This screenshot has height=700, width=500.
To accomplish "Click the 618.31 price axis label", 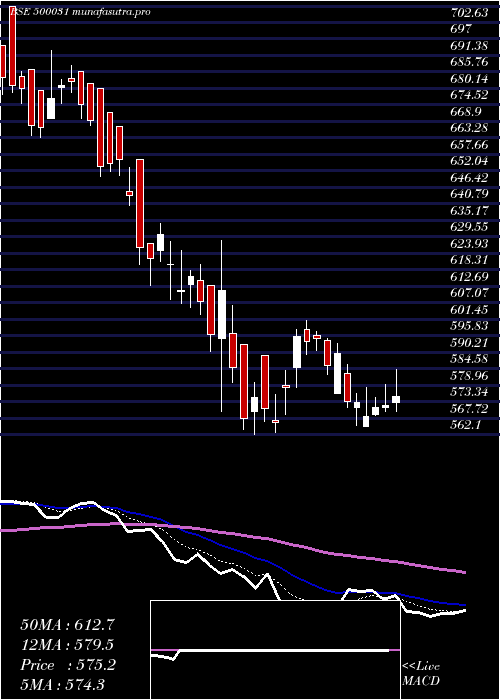I will [x=469, y=260].
